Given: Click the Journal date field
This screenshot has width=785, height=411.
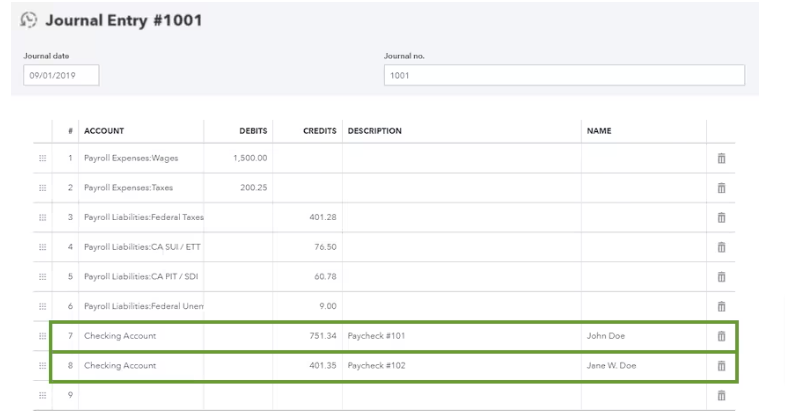Looking at the screenshot, I should [62, 77].
